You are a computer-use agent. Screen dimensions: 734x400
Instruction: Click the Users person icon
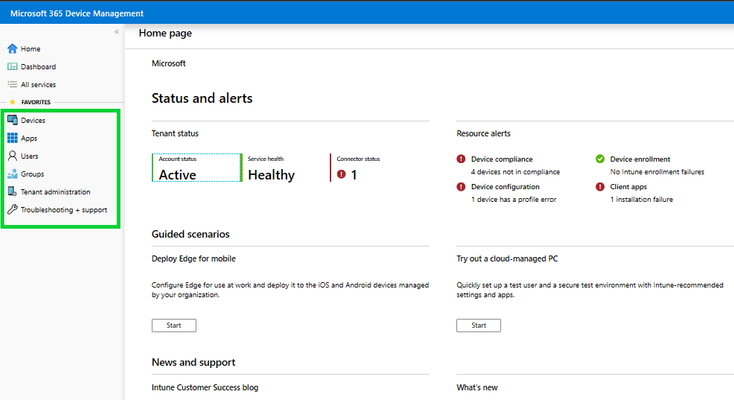(12, 156)
